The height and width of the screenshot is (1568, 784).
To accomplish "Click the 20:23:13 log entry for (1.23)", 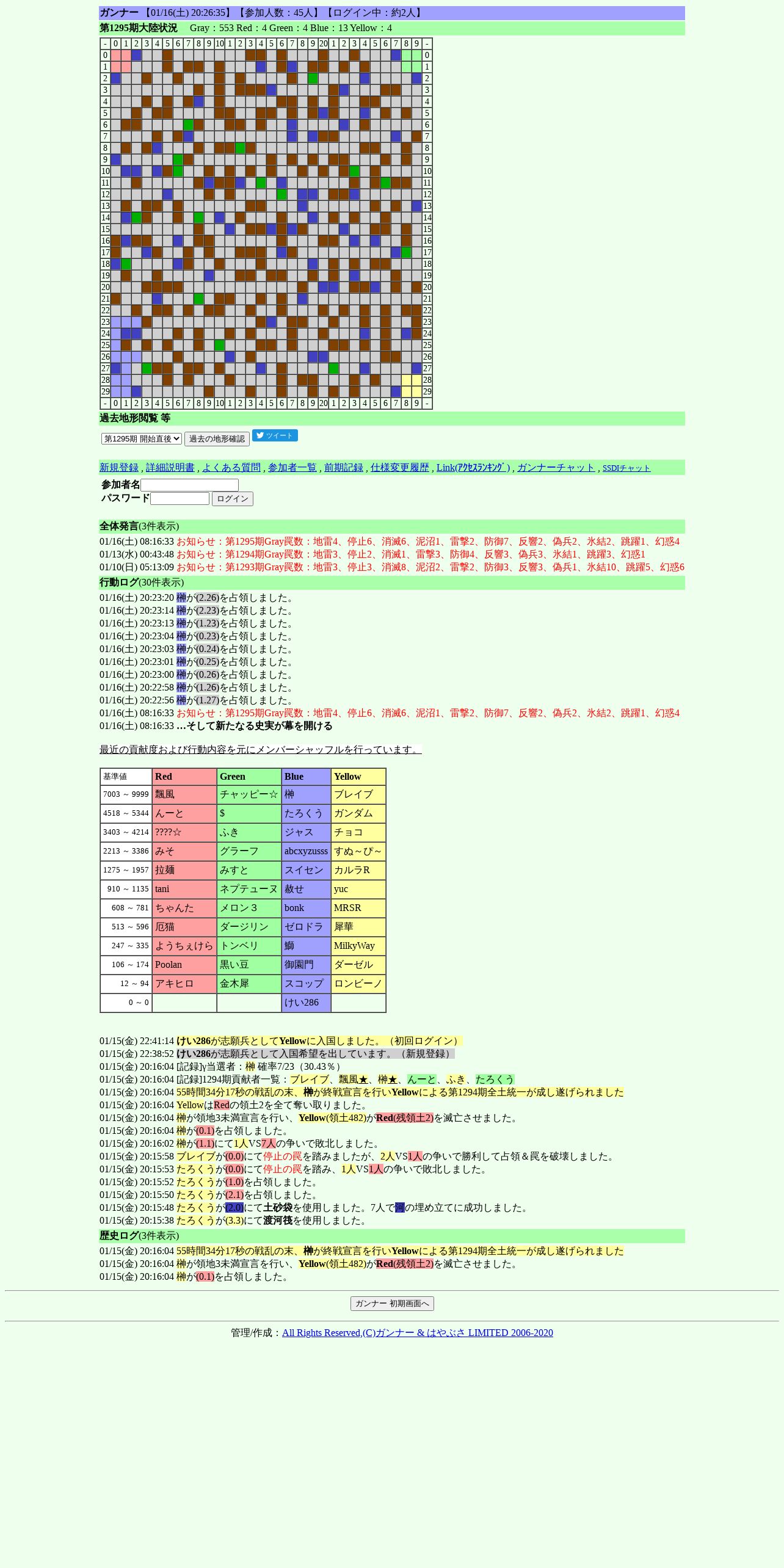I will click(x=198, y=623).
